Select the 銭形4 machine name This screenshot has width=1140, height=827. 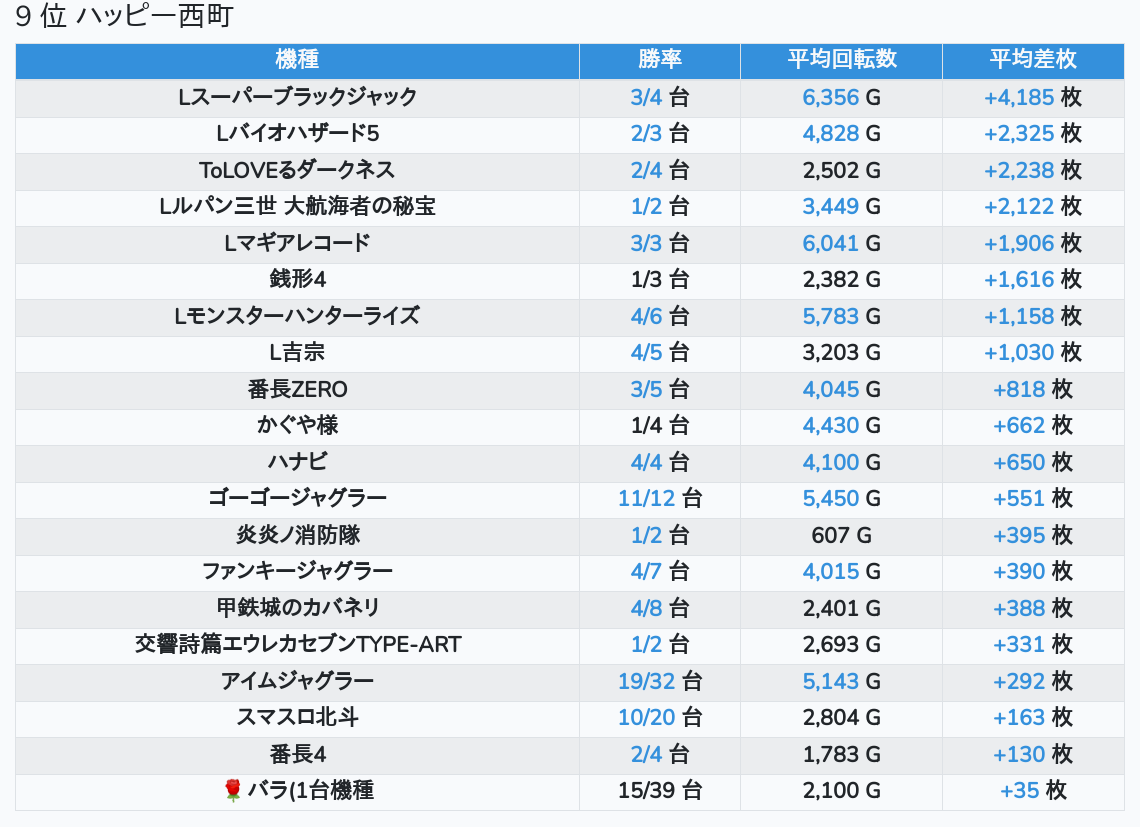297,279
